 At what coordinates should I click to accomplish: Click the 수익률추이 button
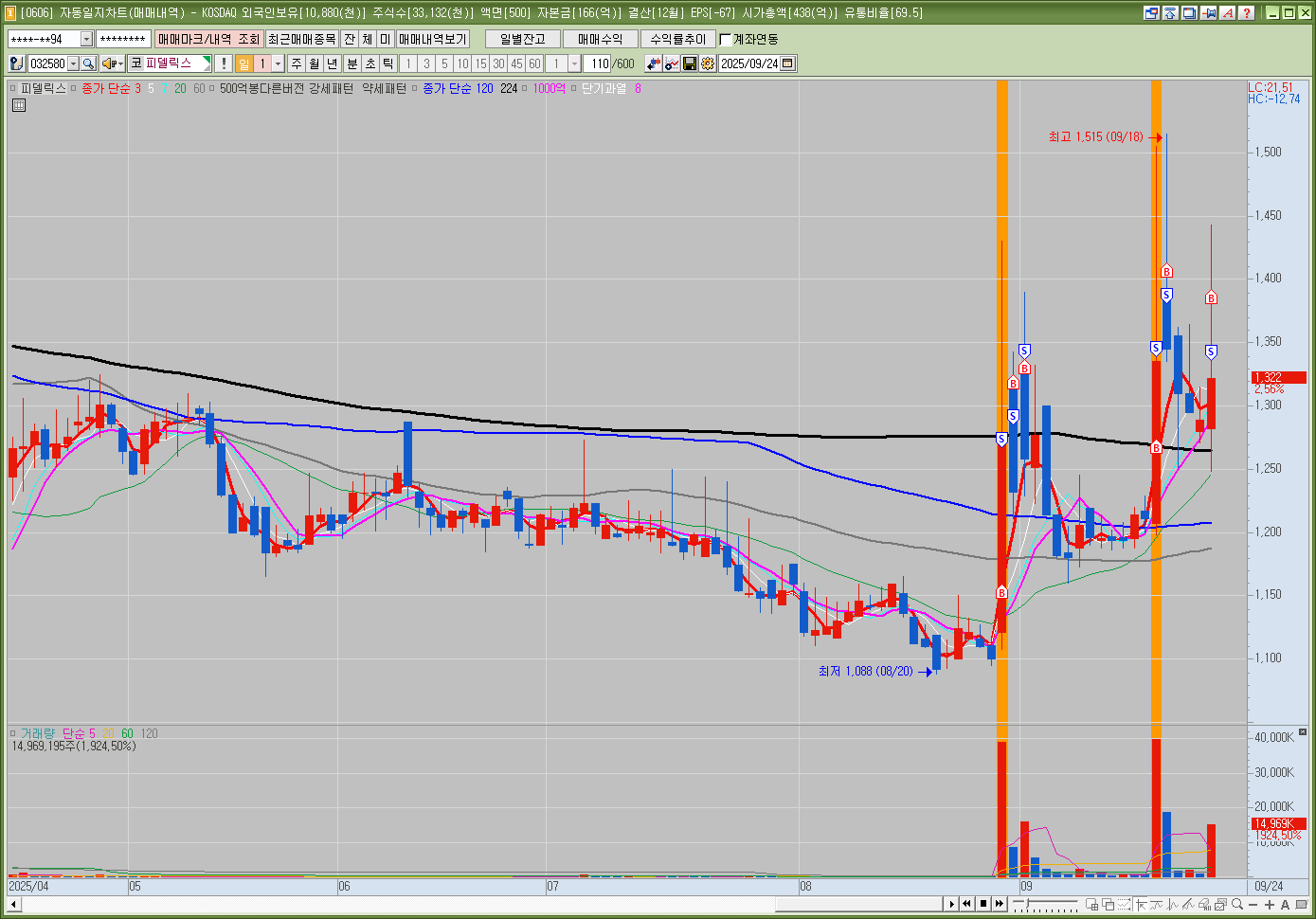pyautogui.click(x=678, y=39)
